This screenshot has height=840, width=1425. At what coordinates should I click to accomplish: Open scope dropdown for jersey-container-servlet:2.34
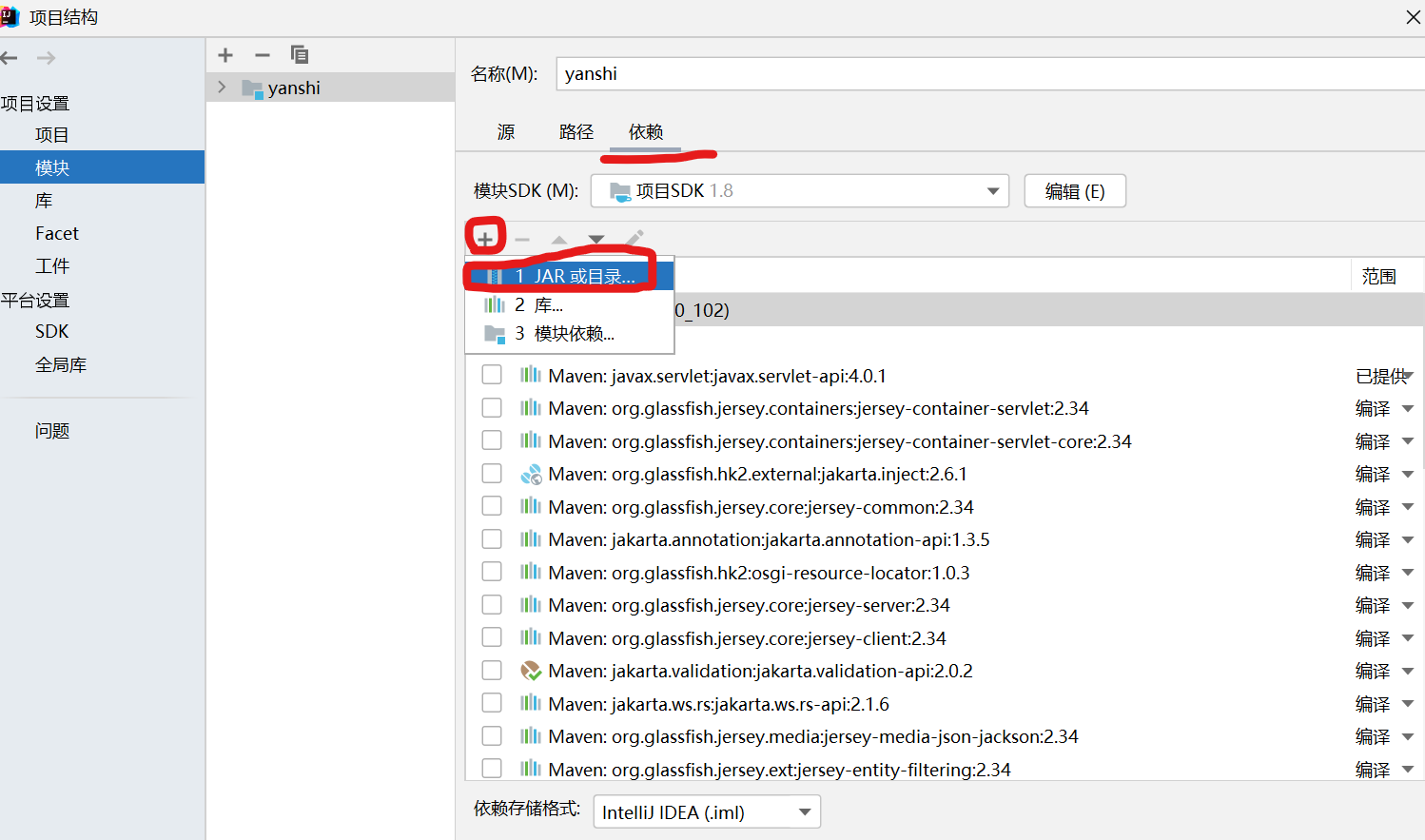click(1408, 409)
